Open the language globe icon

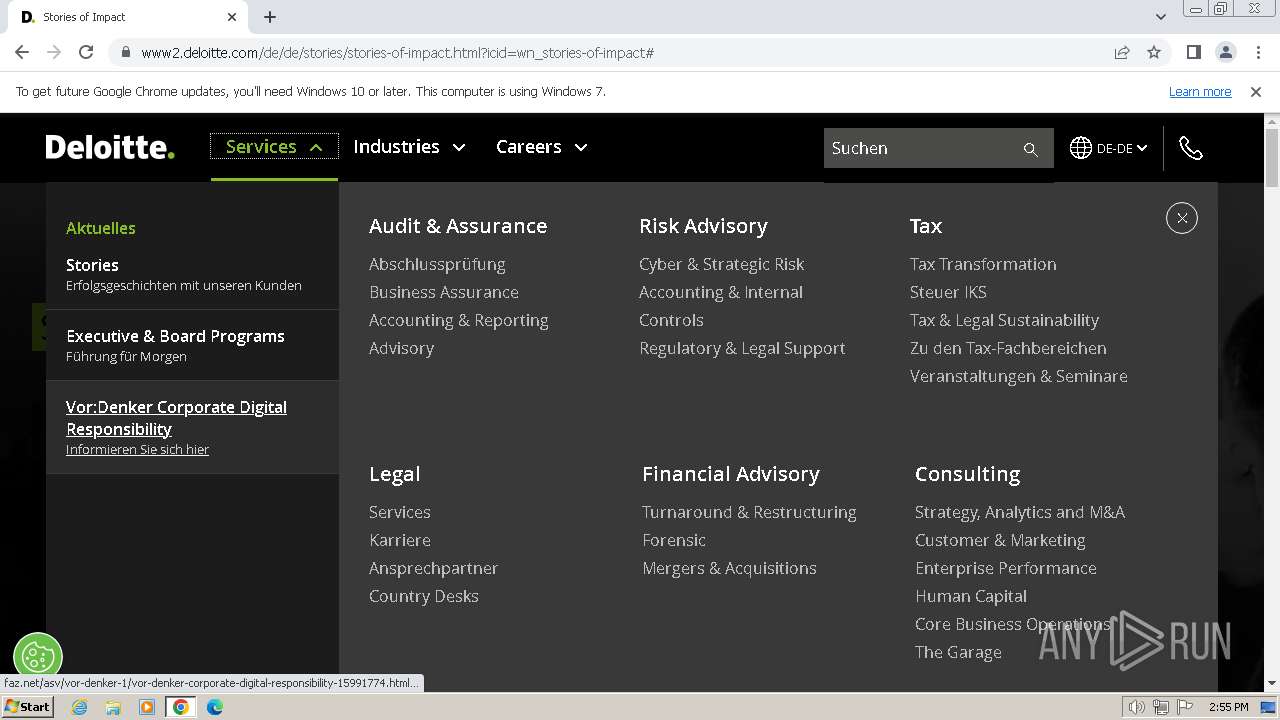[1080, 148]
